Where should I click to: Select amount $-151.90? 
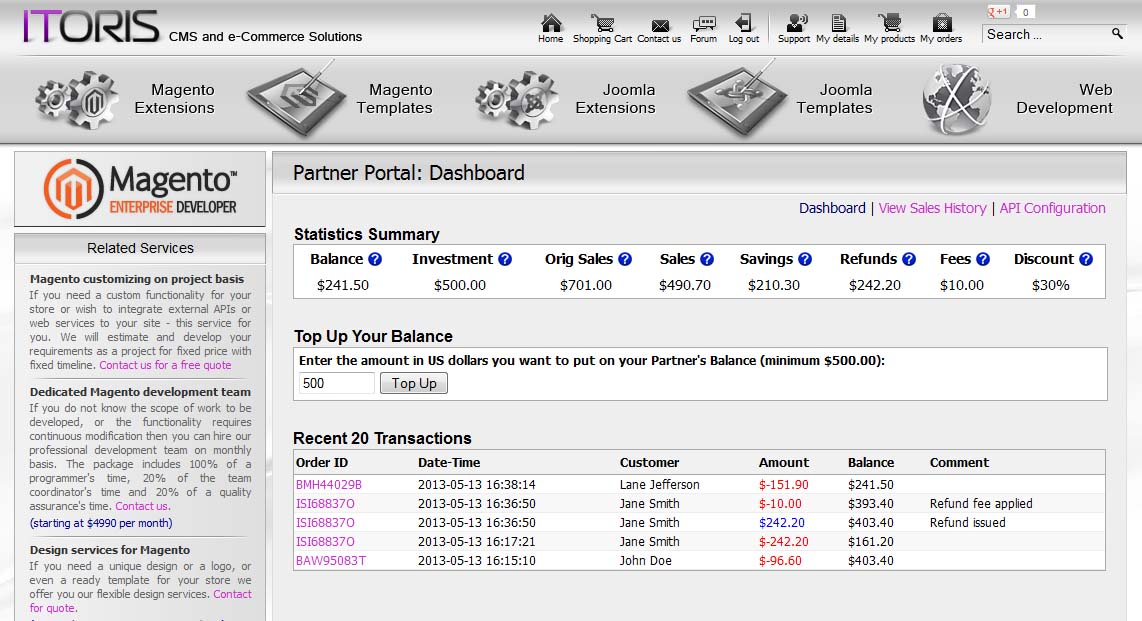coord(784,485)
